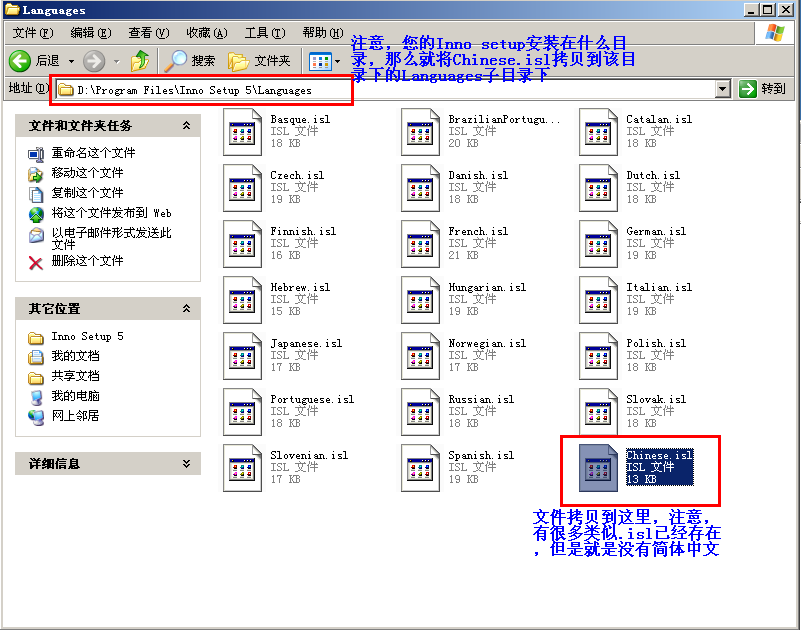The height and width of the screenshot is (630, 801).
Task: Go up one folder level icon
Action: click(x=140, y=61)
